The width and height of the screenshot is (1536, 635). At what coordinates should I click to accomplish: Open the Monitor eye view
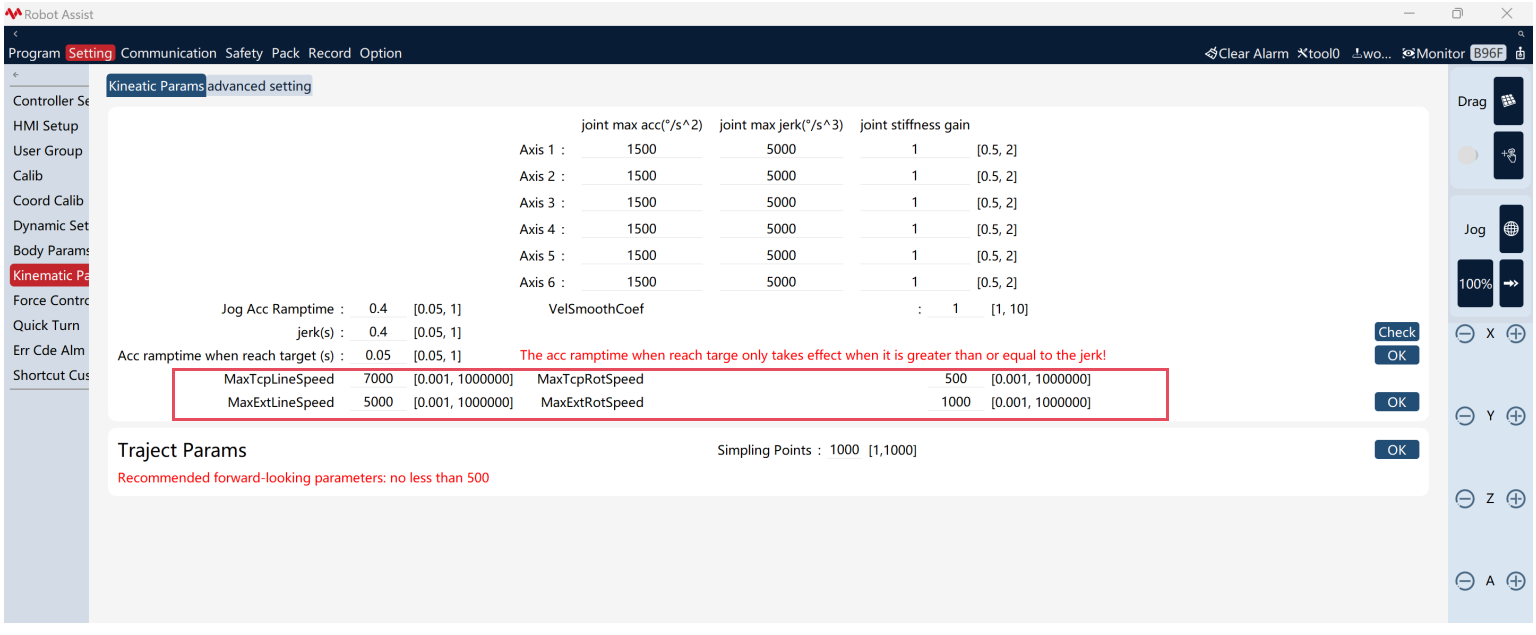click(x=1433, y=54)
